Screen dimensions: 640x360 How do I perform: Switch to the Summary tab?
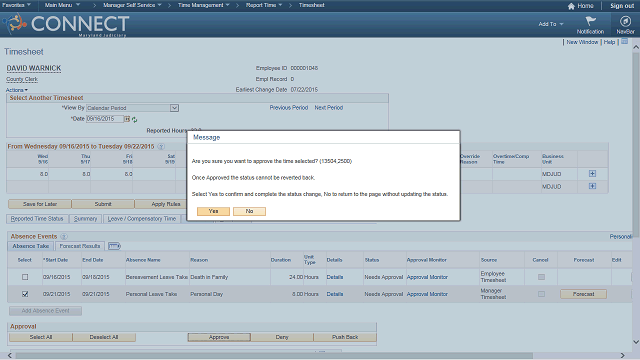pos(85,219)
